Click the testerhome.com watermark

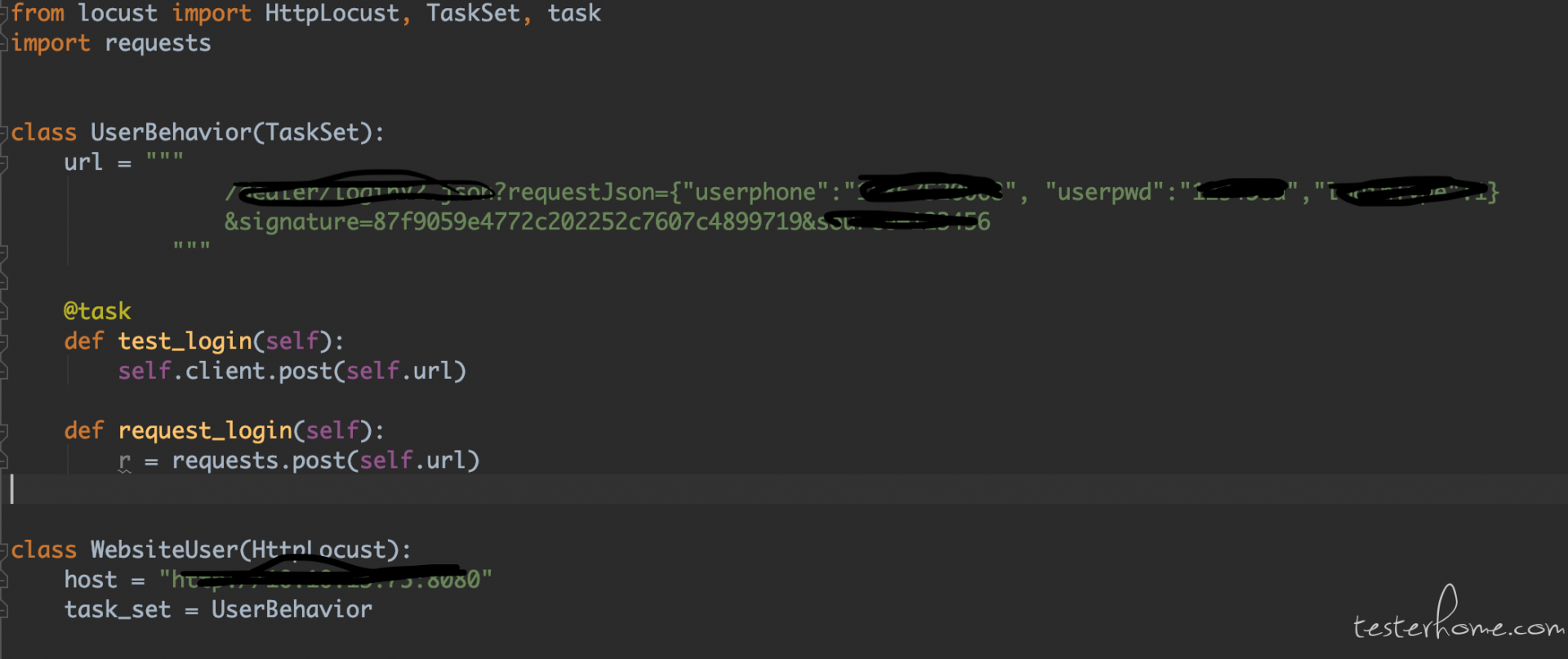[x=1458, y=617]
